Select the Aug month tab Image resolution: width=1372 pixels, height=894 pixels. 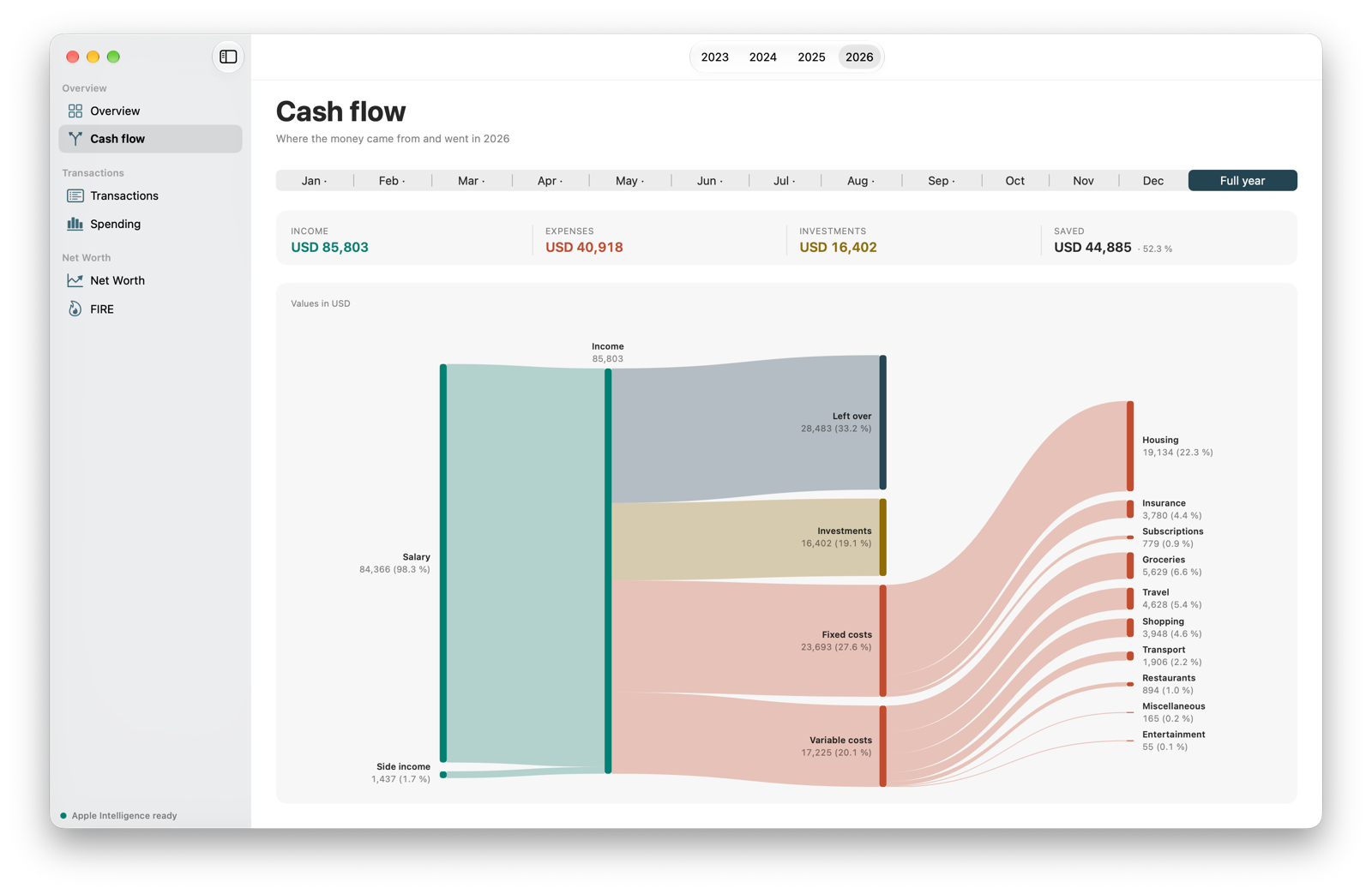[x=861, y=181]
